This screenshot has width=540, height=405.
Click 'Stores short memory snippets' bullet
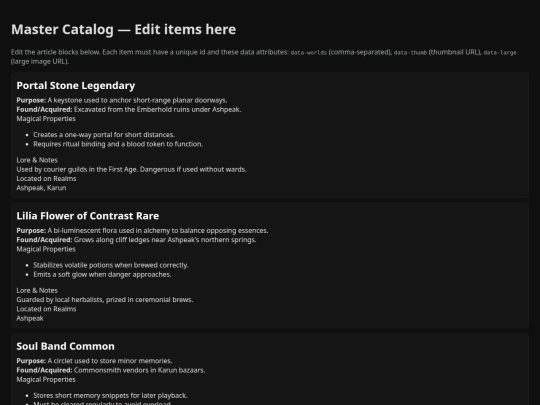point(111,396)
